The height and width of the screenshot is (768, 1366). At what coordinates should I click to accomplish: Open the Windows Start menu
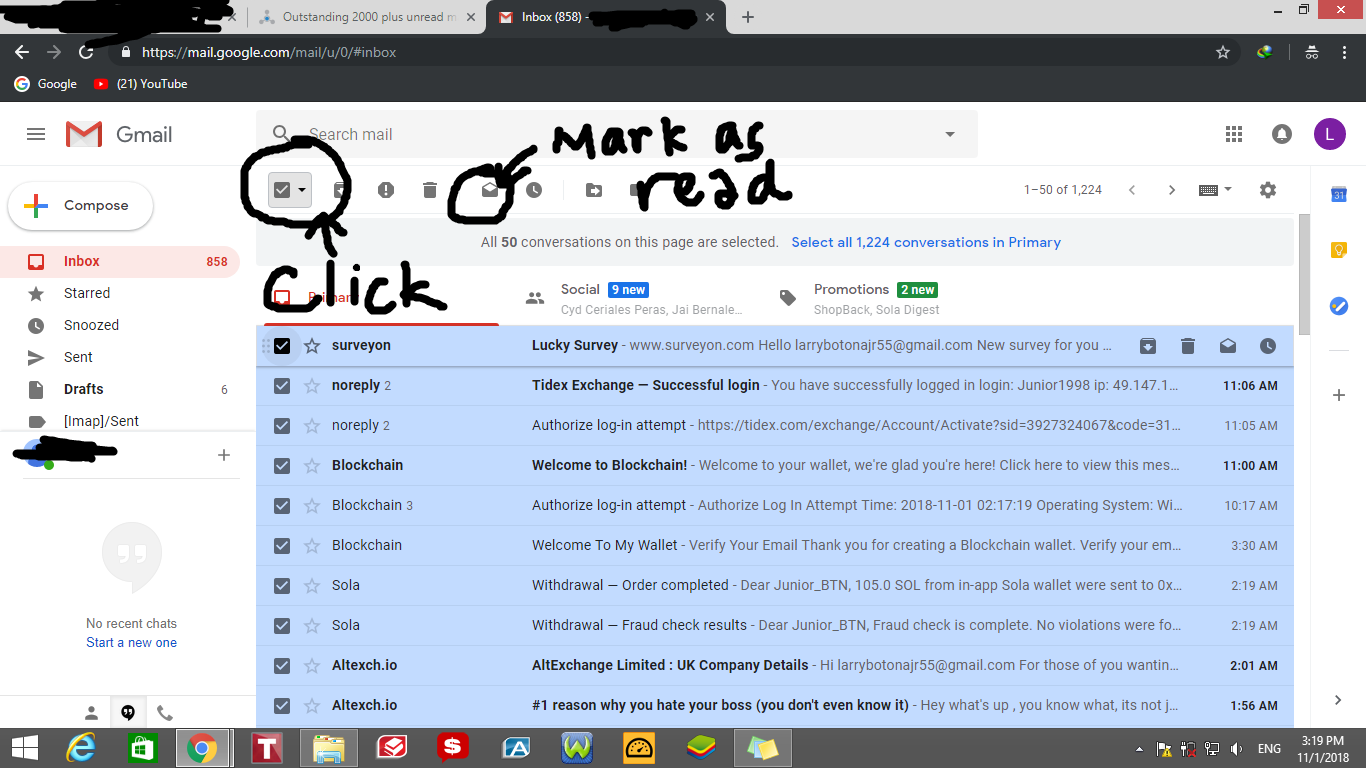24,748
